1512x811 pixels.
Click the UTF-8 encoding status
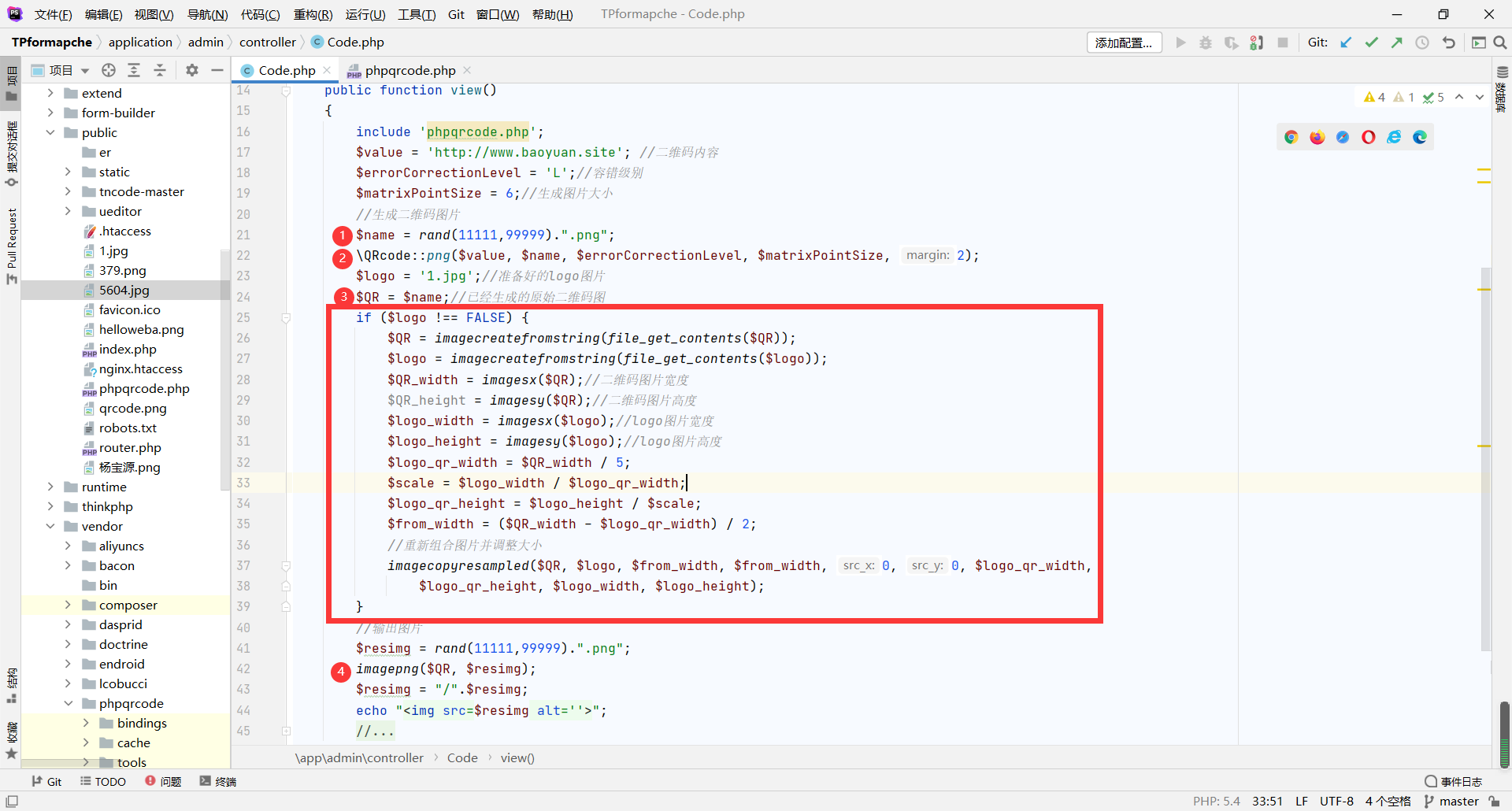coord(1336,801)
